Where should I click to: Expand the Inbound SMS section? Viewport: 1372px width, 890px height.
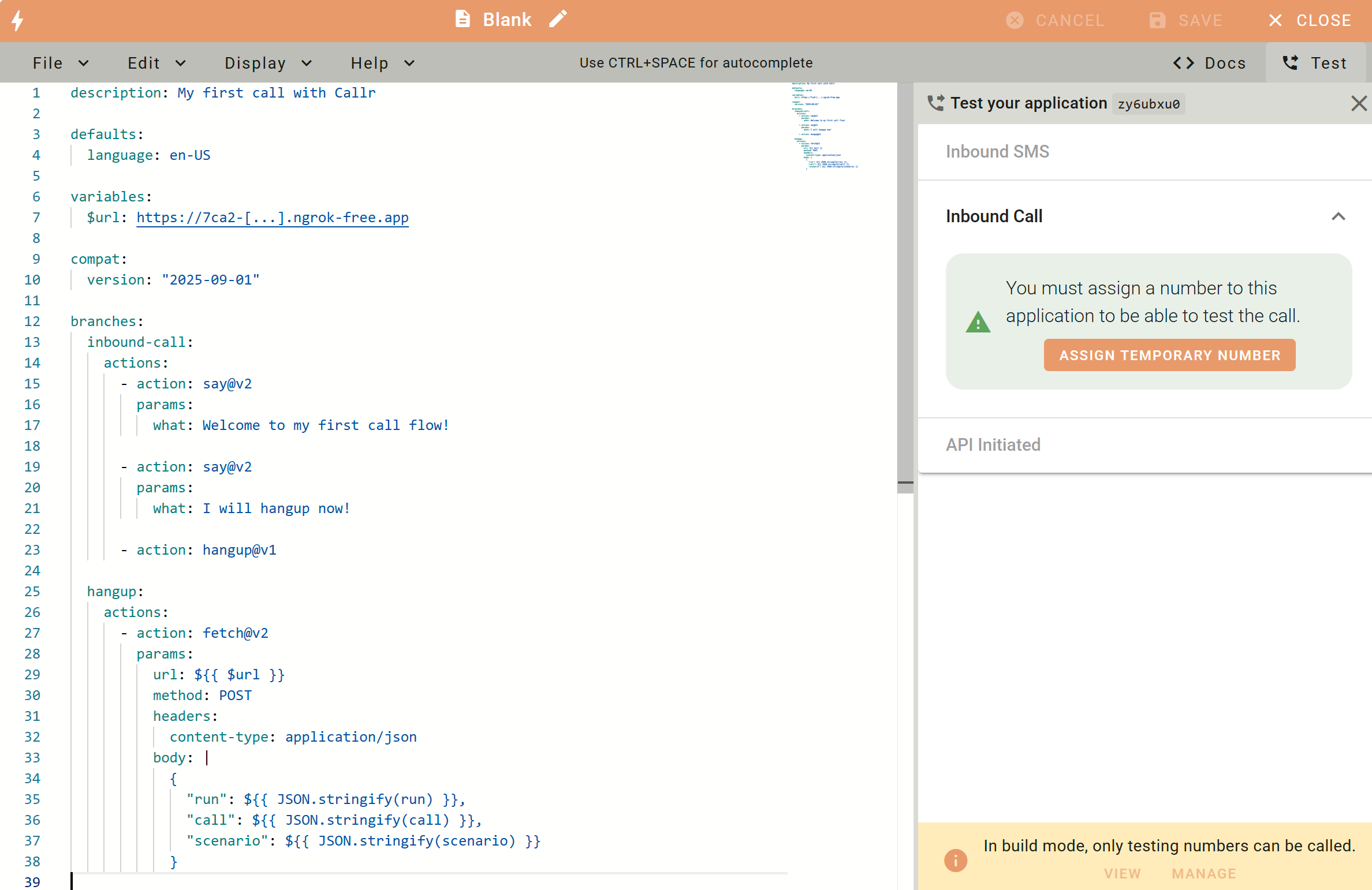click(997, 152)
